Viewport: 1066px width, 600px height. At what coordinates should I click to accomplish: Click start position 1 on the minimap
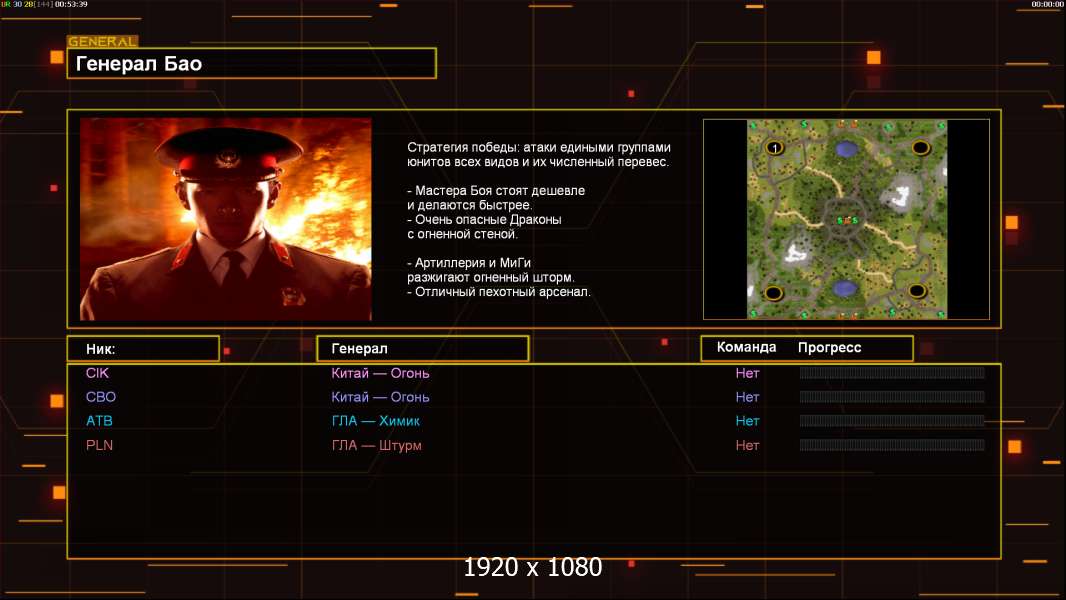tap(774, 147)
